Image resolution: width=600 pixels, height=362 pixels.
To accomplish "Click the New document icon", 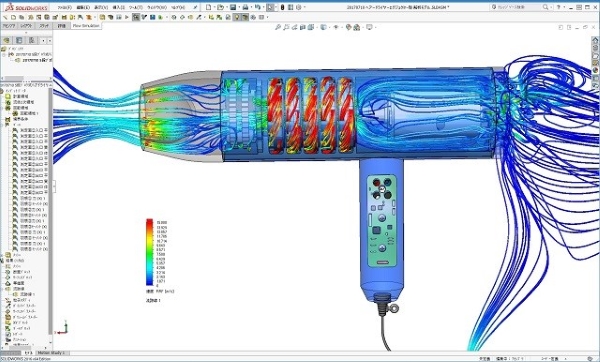I will [x=209, y=7].
